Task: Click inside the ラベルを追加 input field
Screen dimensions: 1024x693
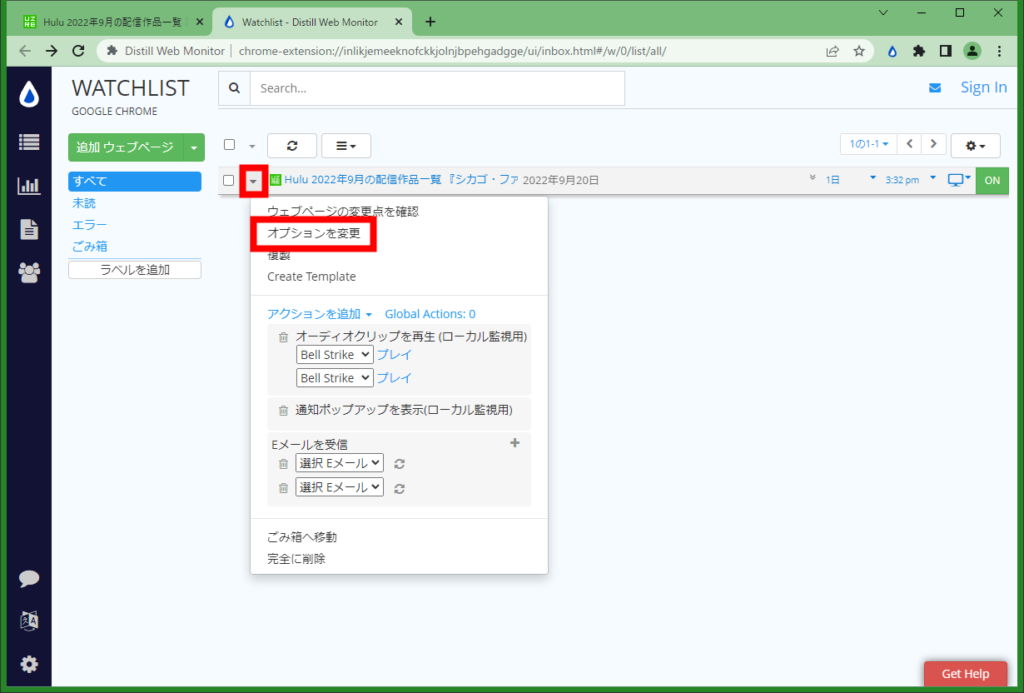Action: point(134,269)
